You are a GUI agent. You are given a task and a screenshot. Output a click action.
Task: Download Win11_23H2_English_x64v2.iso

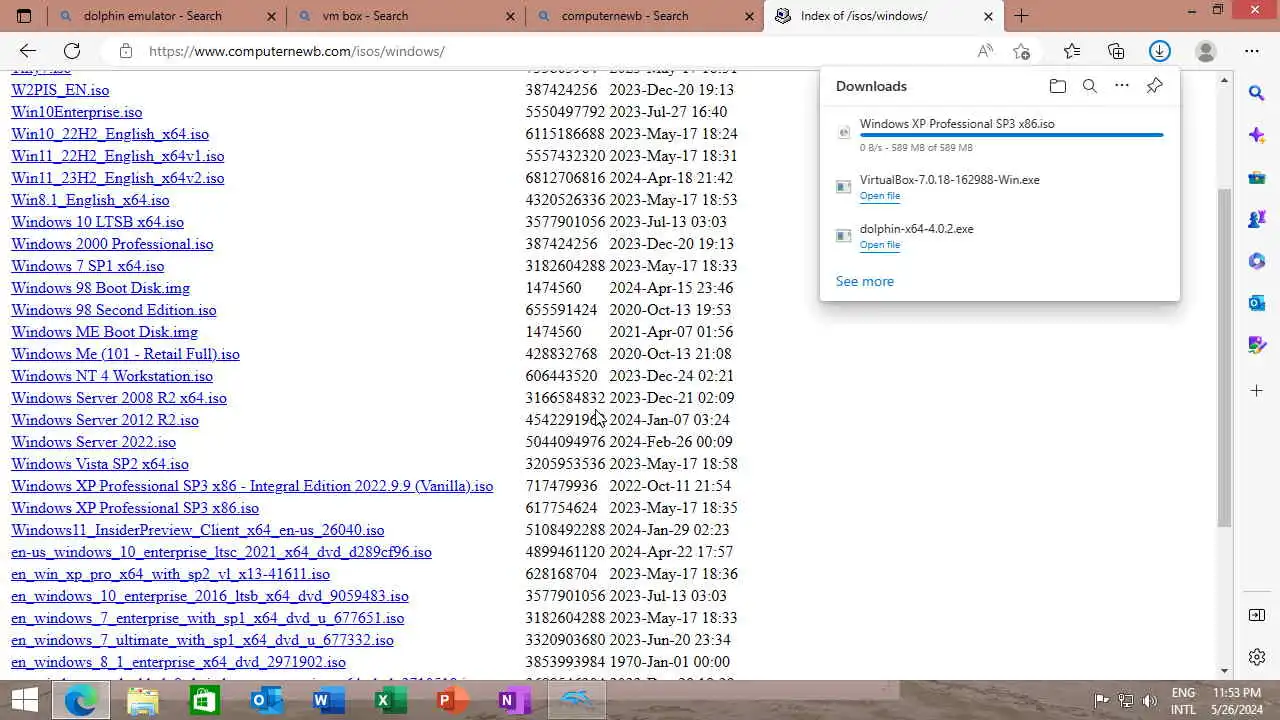[118, 178]
